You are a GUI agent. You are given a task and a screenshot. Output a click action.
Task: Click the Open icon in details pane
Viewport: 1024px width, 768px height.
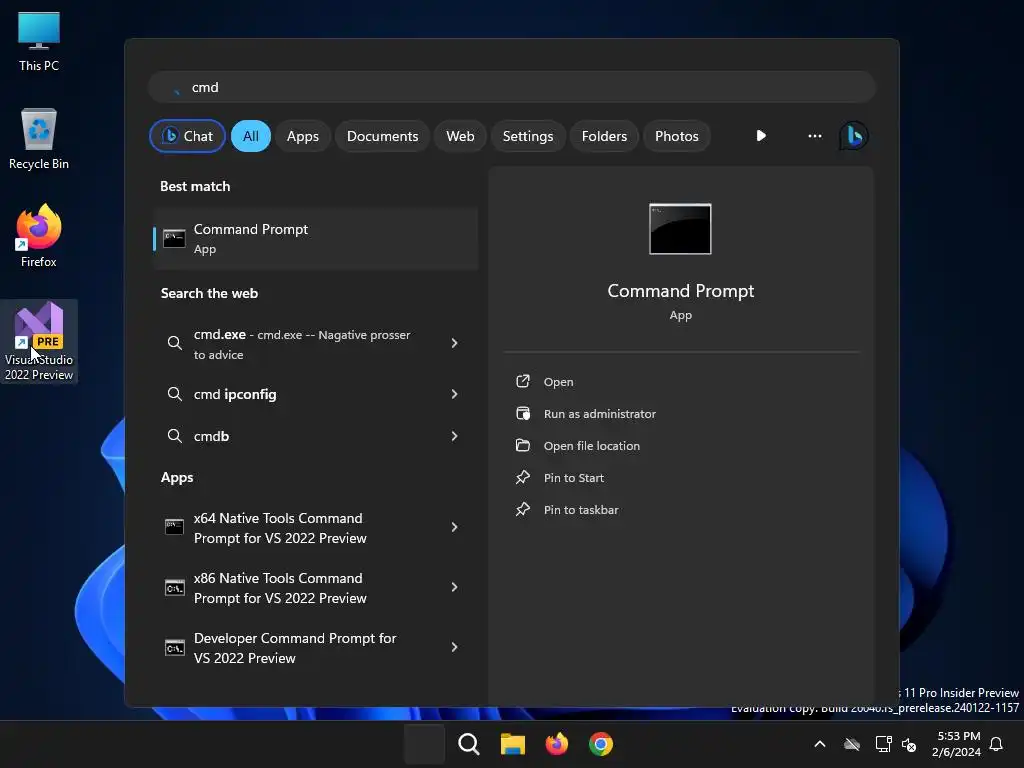522,381
